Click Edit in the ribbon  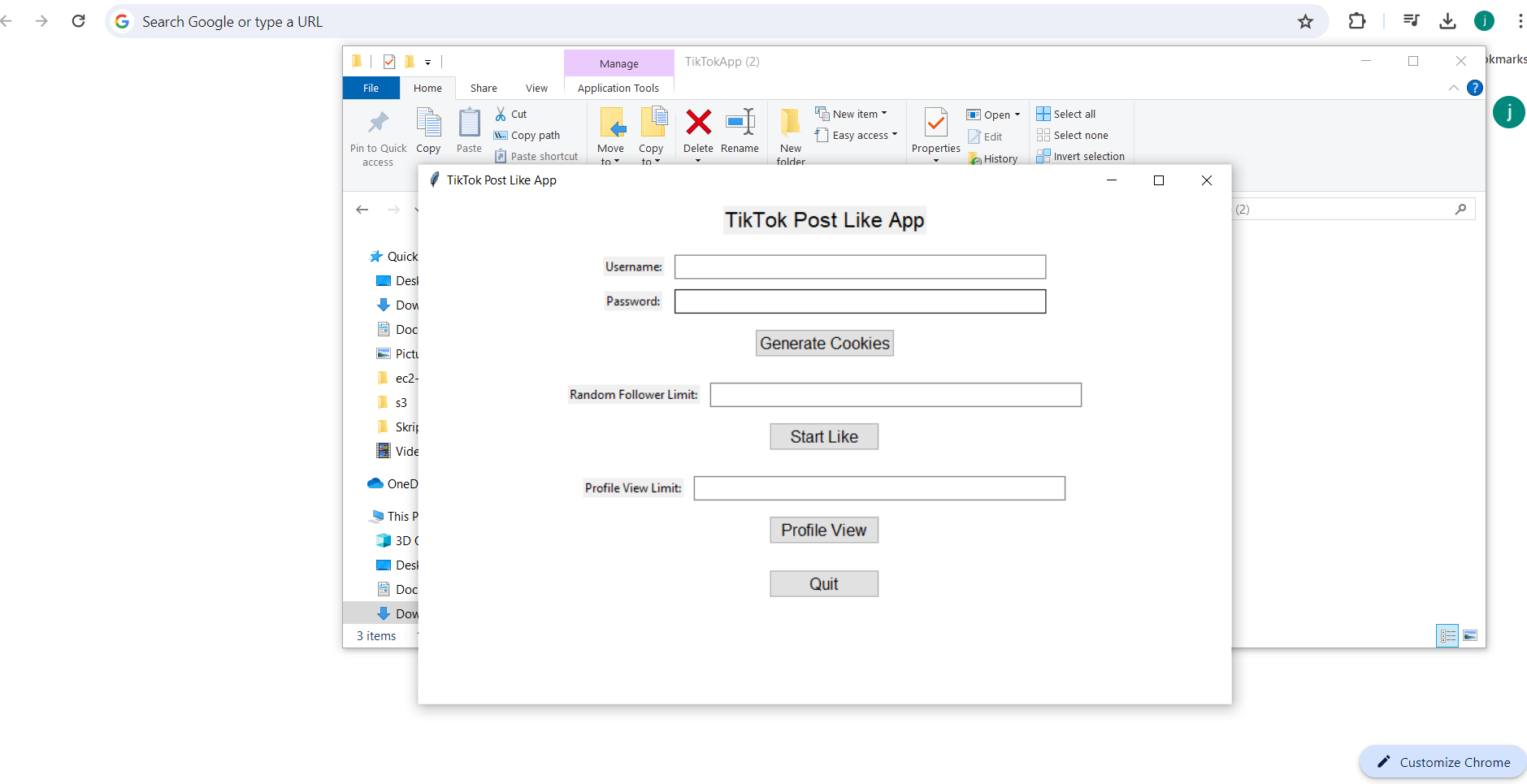click(985, 136)
